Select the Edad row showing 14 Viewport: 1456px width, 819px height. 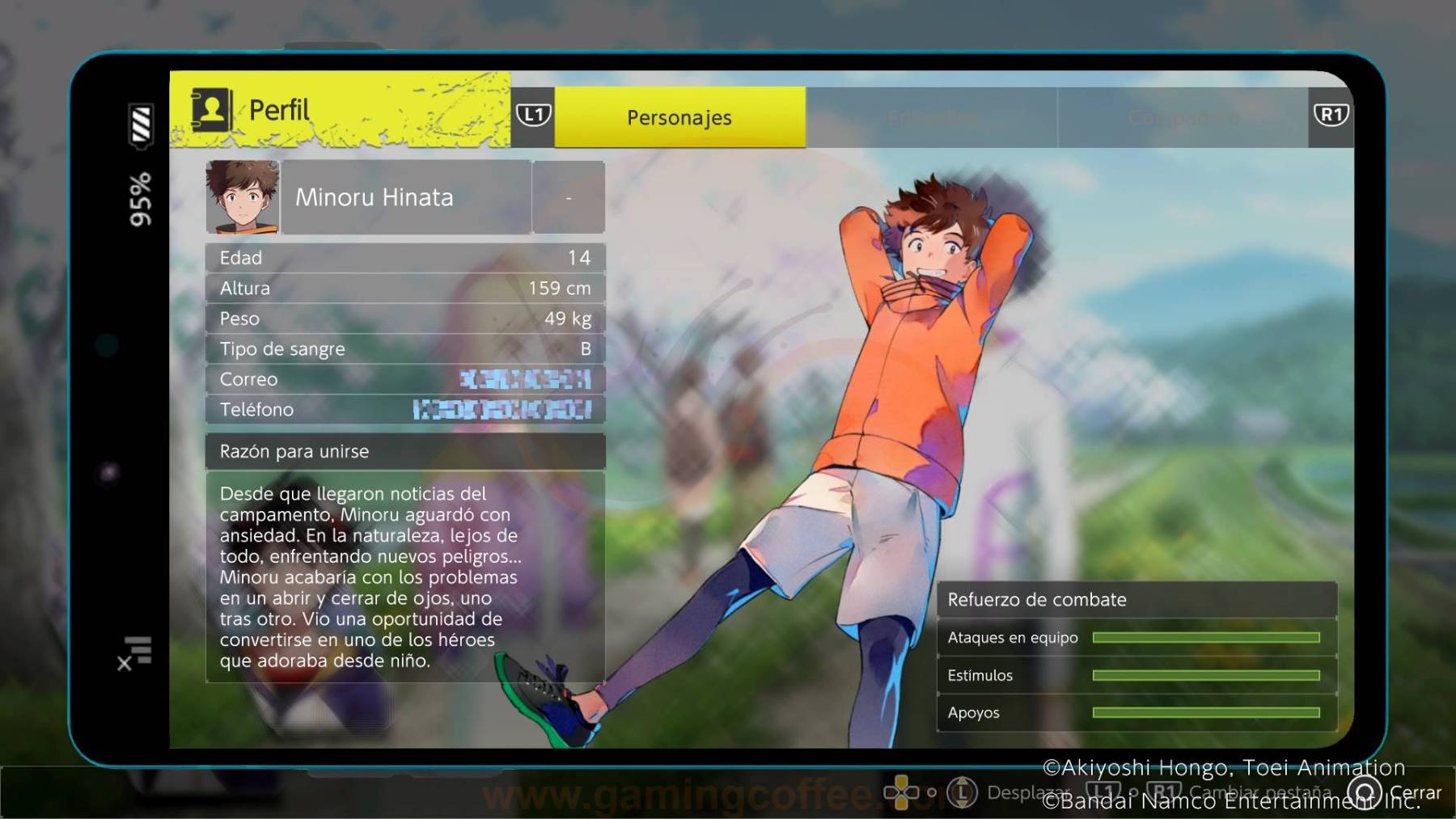pos(405,258)
